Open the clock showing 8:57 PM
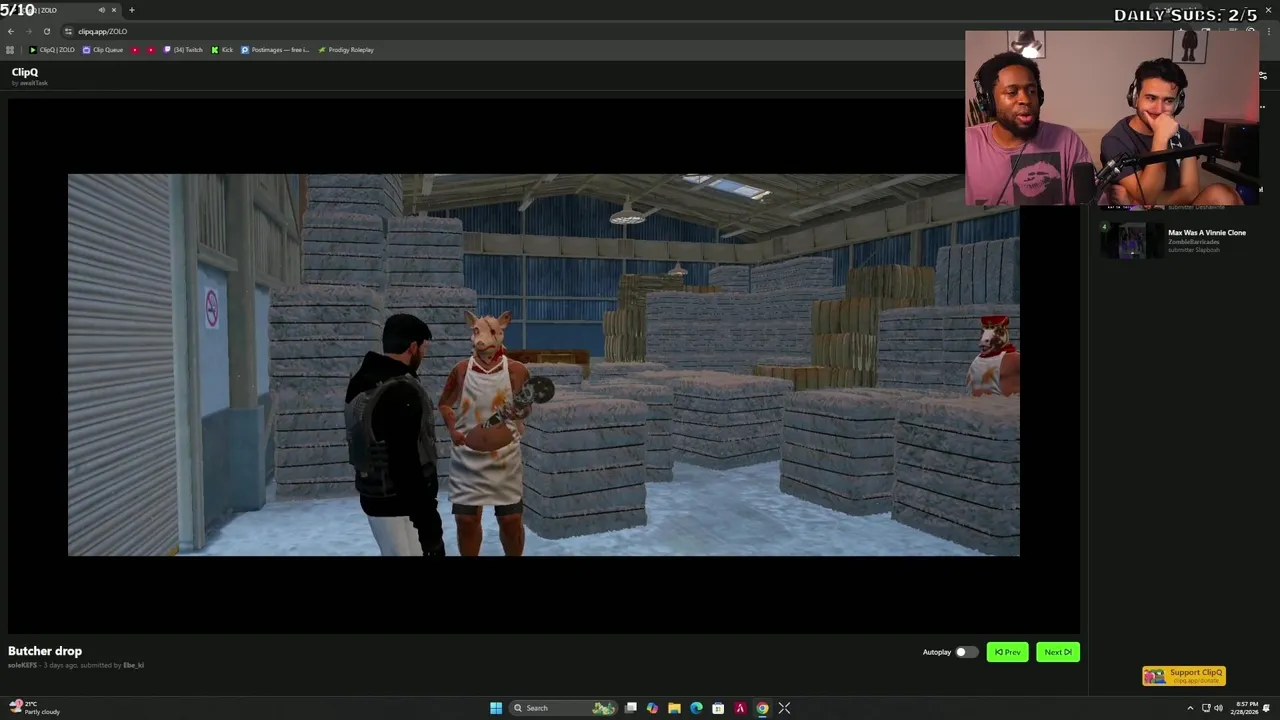Image resolution: width=1280 pixels, height=720 pixels. pos(1246,708)
